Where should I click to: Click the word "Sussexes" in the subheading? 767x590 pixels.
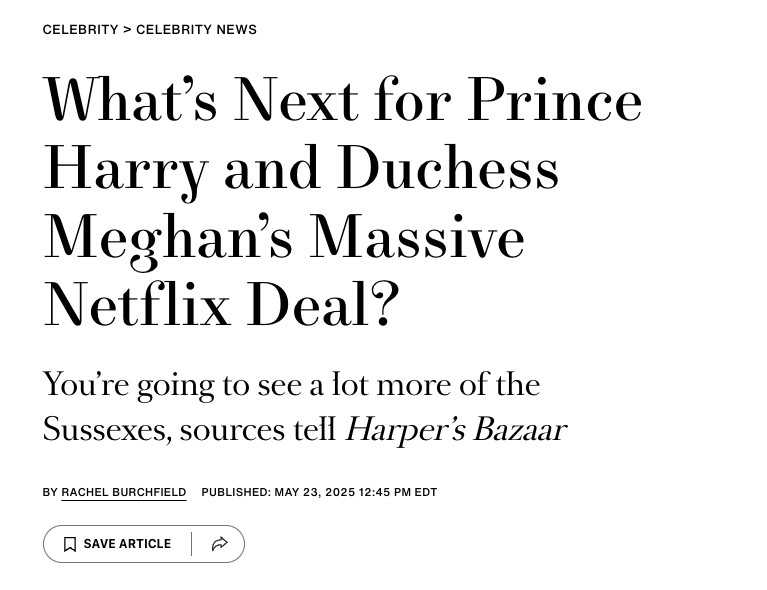pos(106,429)
